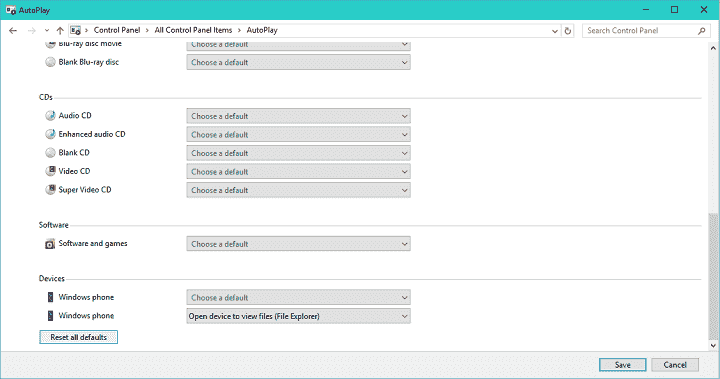This screenshot has height=379, width=720.
Task: Click the 'Blank Blu-ray disc' label
Action: pos(89,62)
